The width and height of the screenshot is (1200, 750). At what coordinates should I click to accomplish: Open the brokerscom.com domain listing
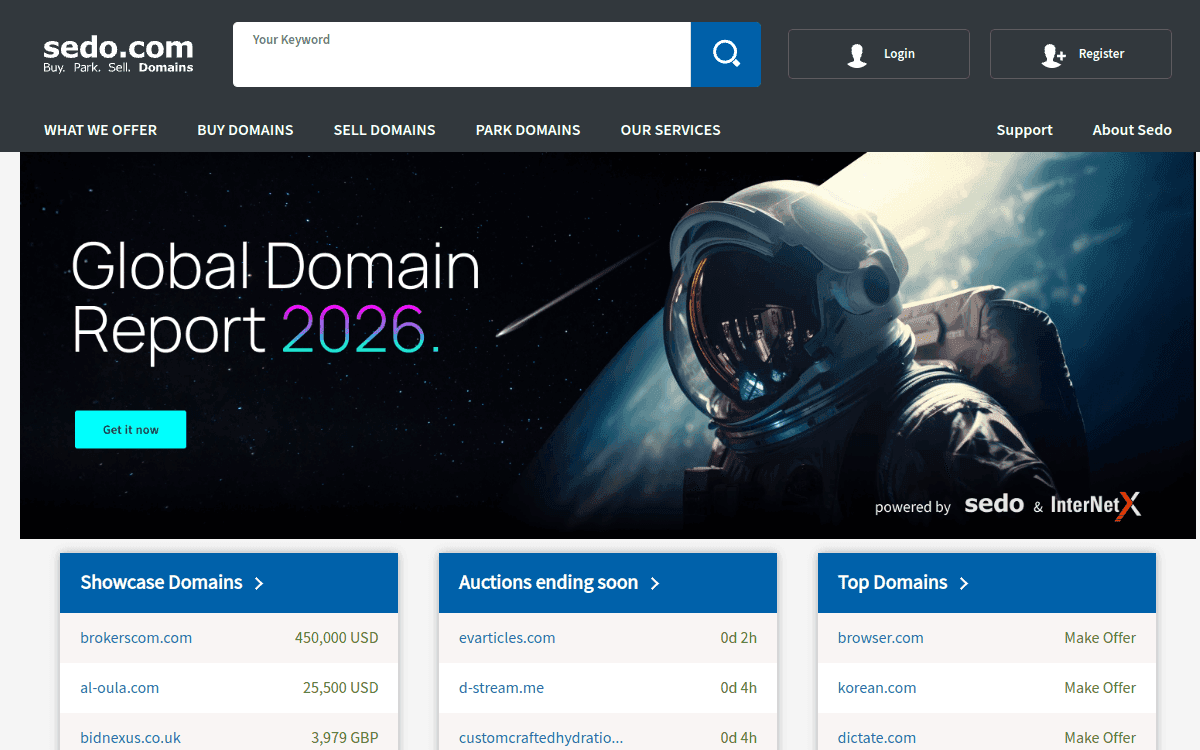coord(136,638)
